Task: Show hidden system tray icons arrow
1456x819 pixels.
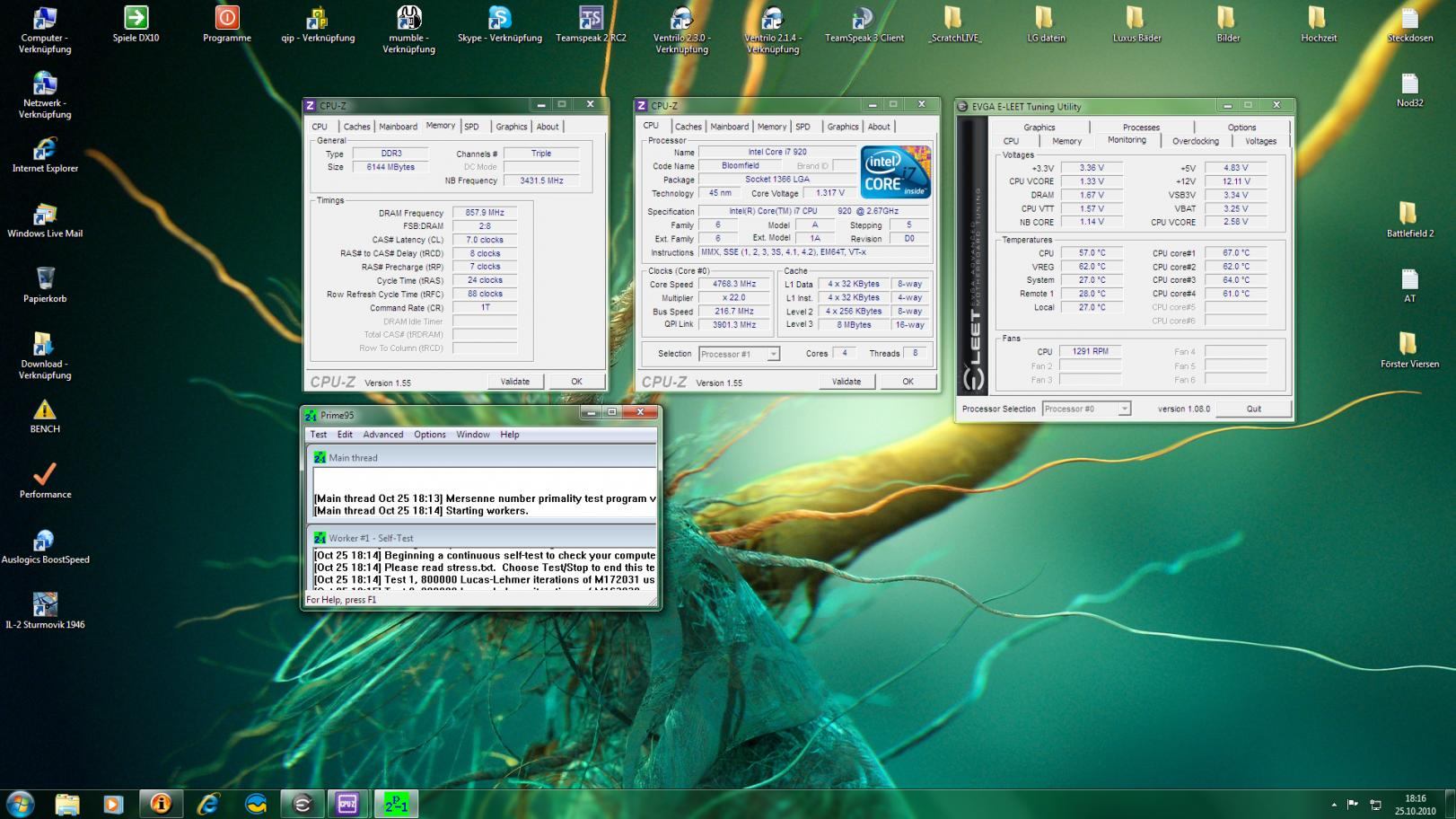Action: (1334, 805)
